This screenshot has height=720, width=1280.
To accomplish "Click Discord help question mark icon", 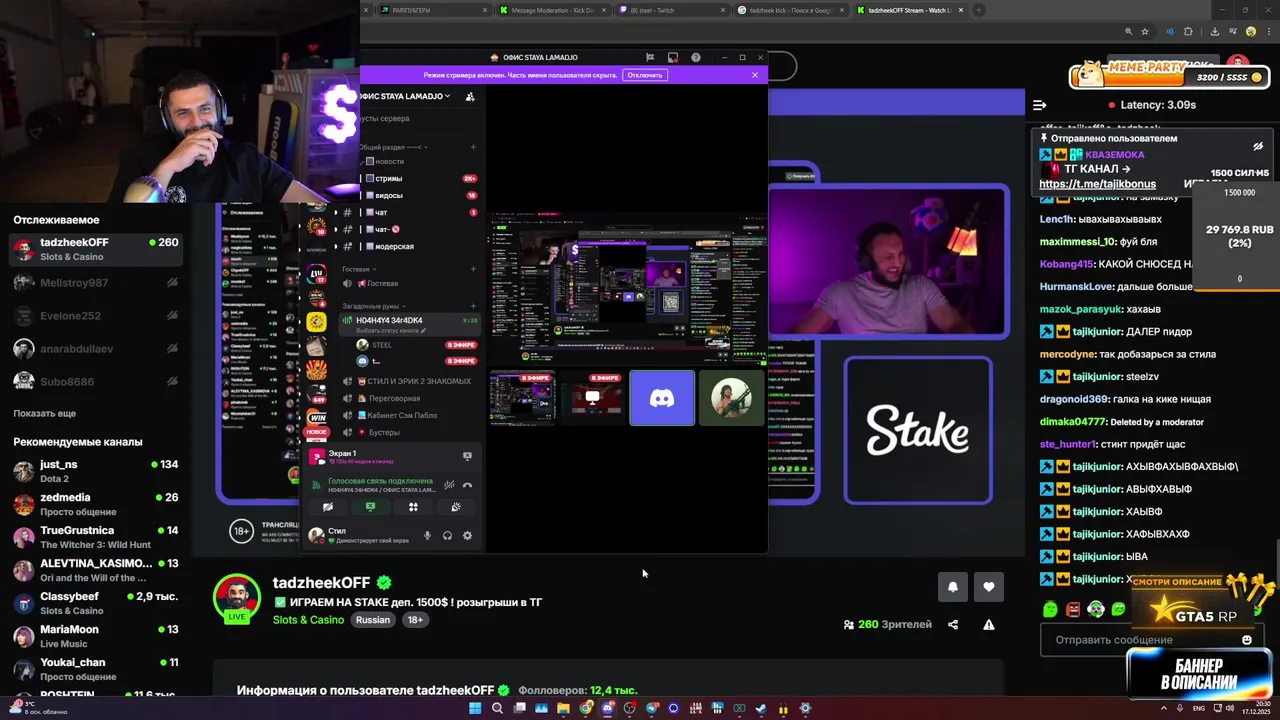I will [696, 57].
